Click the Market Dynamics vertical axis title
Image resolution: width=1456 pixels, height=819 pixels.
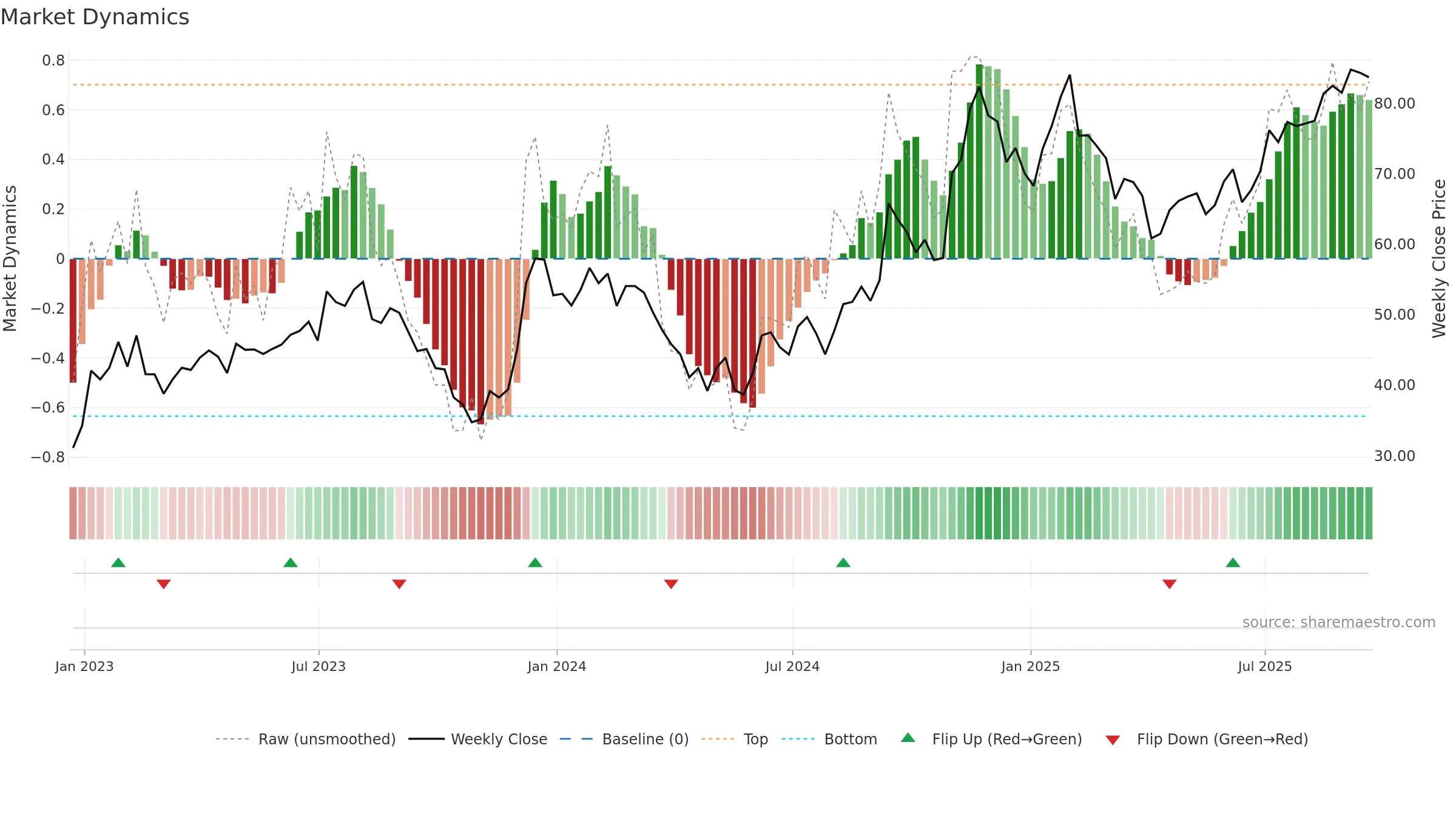click(x=10, y=258)
